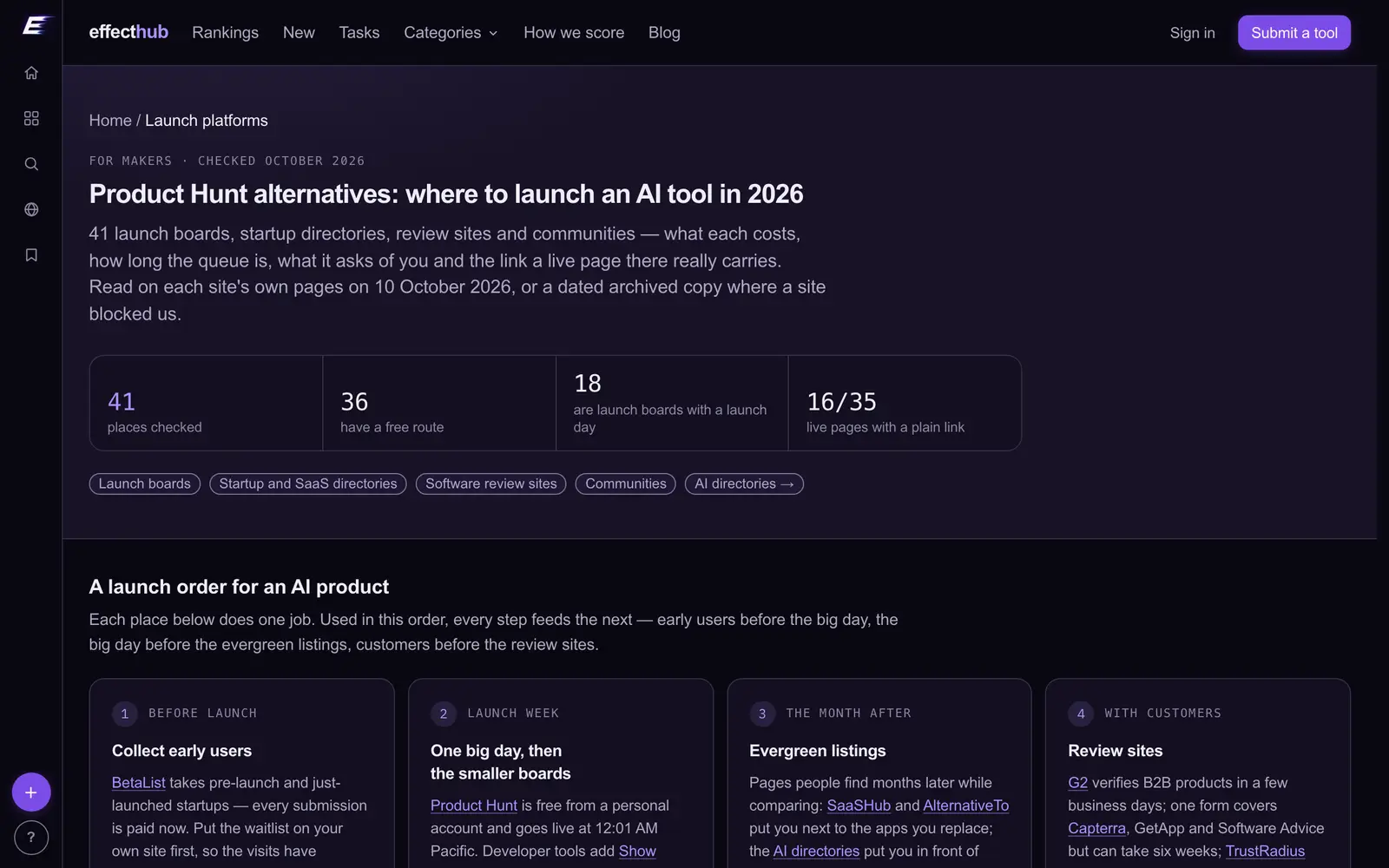The width and height of the screenshot is (1389, 868).
Task: Click the "36 have a free route" stat
Action: [x=439, y=403]
